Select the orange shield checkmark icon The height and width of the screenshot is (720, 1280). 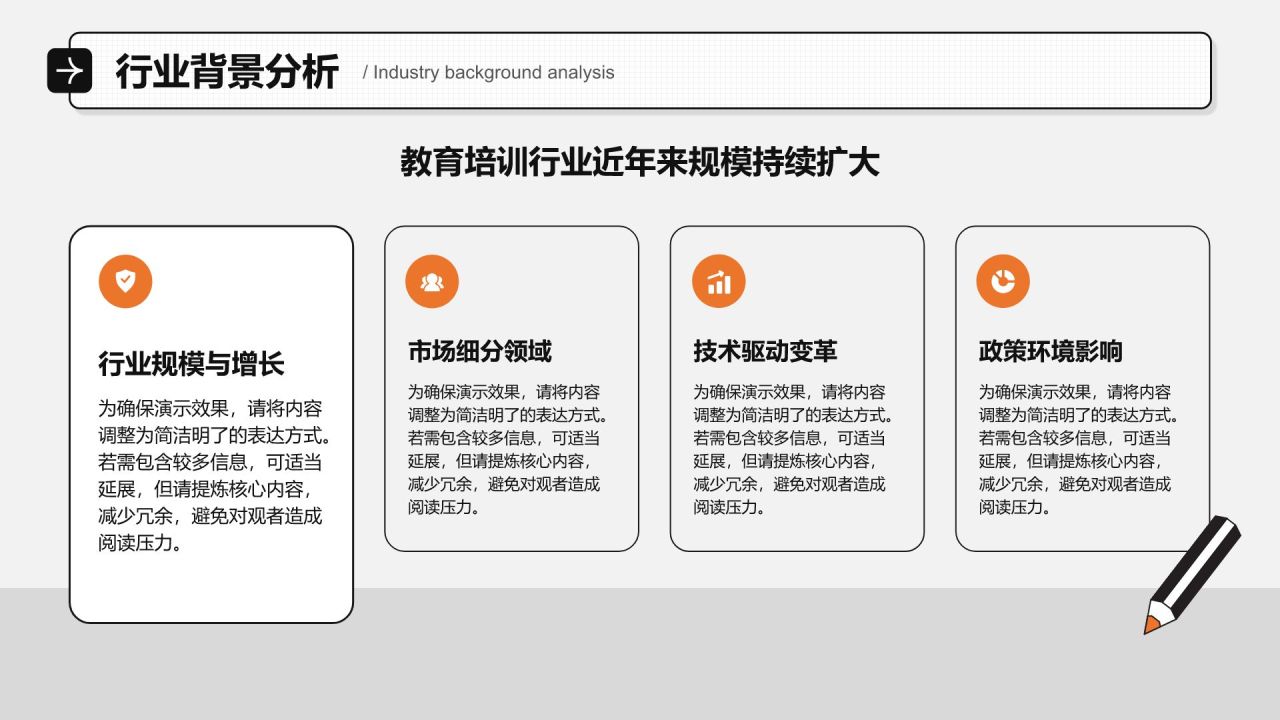point(125,281)
